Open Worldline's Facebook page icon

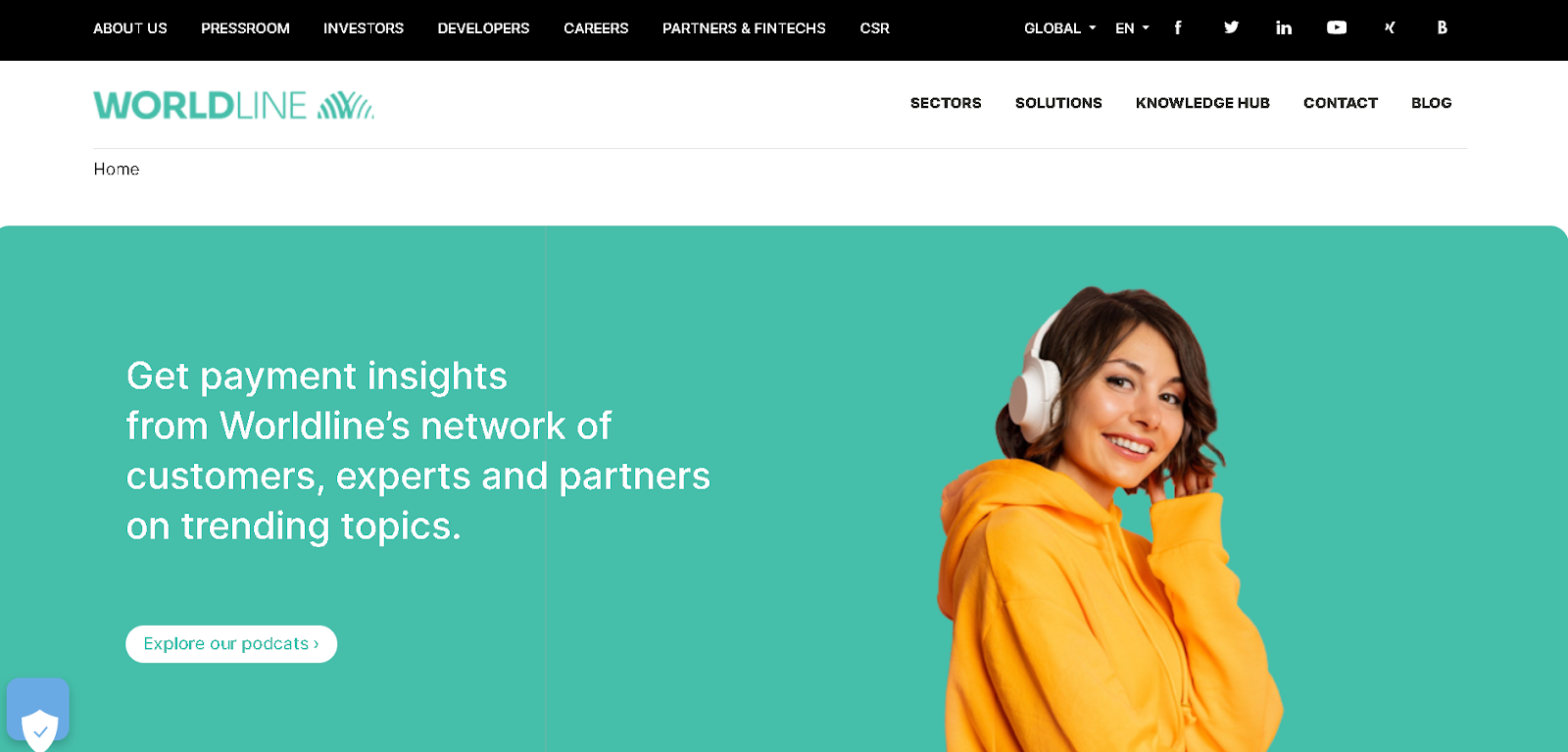tap(1177, 27)
